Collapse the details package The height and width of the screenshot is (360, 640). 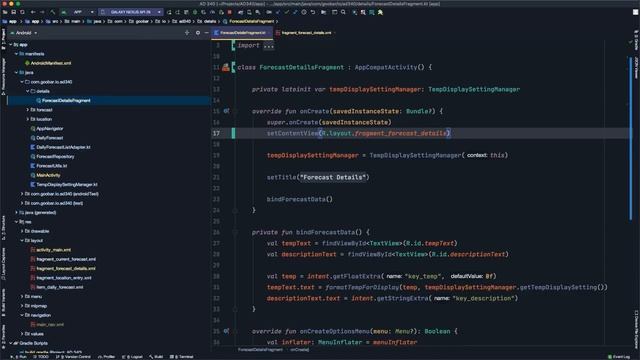[x=28, y=91]
